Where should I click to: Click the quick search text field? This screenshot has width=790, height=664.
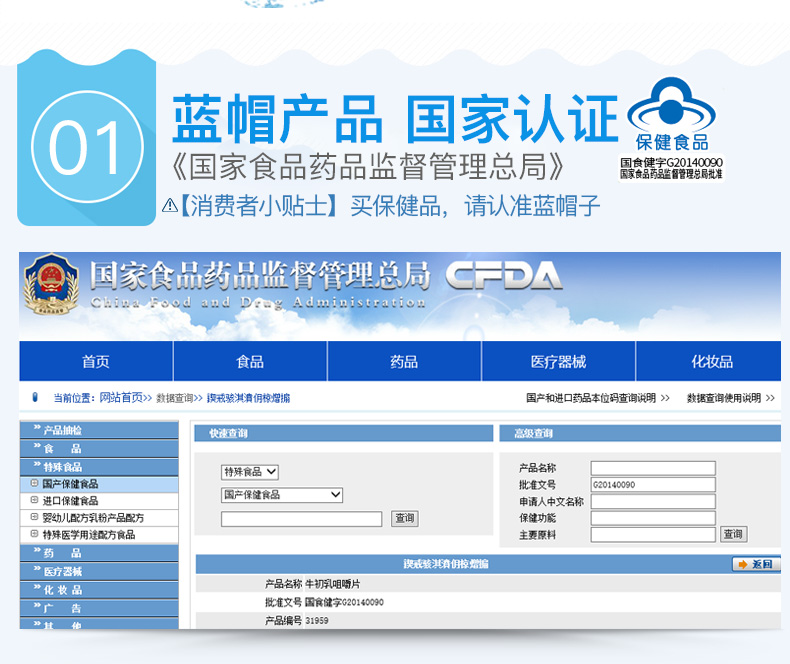pos(301,518)
